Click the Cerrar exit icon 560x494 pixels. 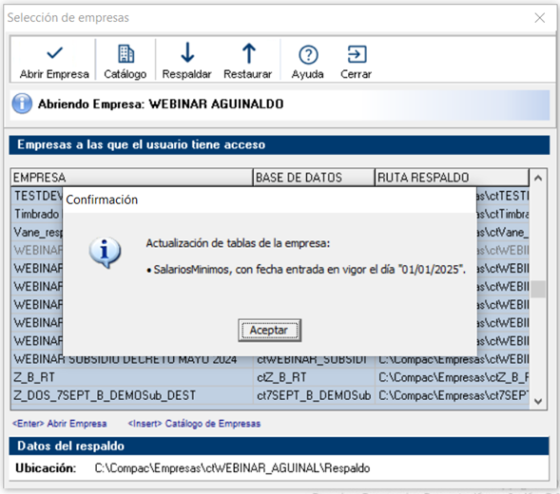tap(357, 54)
